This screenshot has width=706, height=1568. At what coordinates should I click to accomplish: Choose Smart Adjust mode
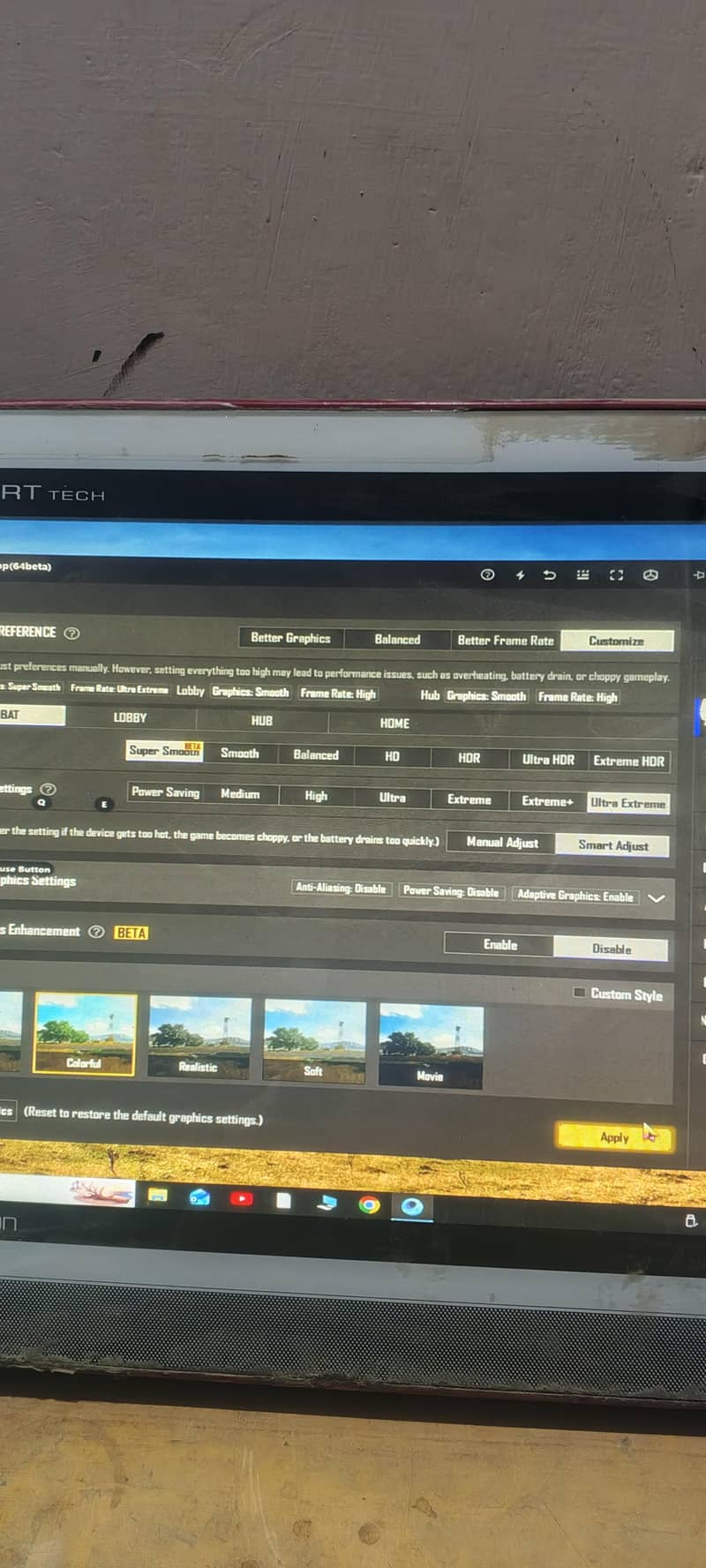coord(612,845)
